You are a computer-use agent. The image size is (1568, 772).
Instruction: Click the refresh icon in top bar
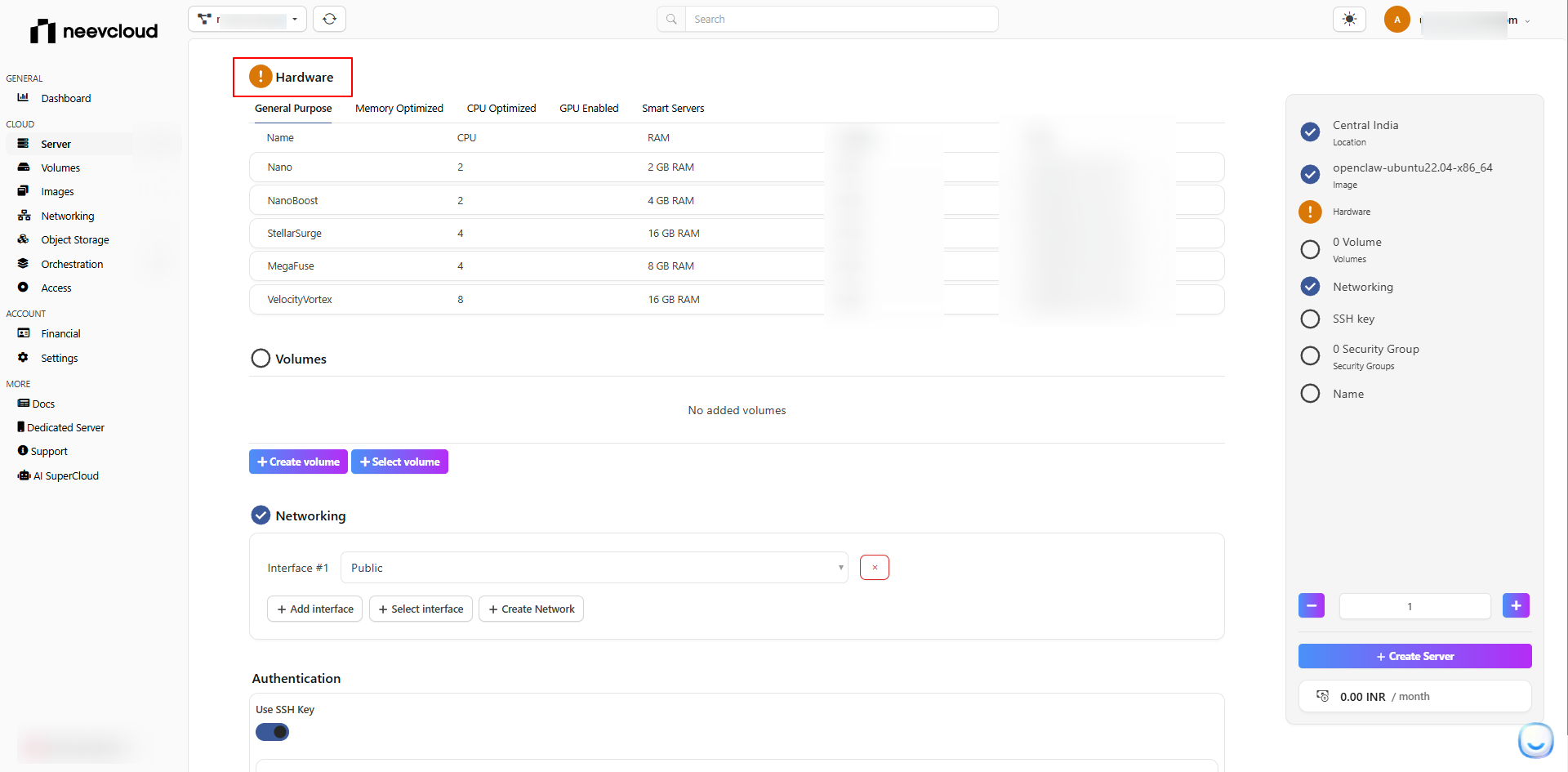pyautogui.click(x=329, y=19)
